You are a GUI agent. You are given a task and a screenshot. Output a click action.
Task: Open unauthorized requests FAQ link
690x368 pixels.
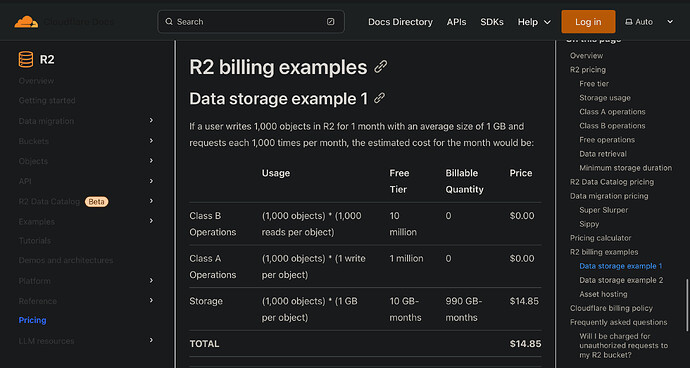click(624, 346)
